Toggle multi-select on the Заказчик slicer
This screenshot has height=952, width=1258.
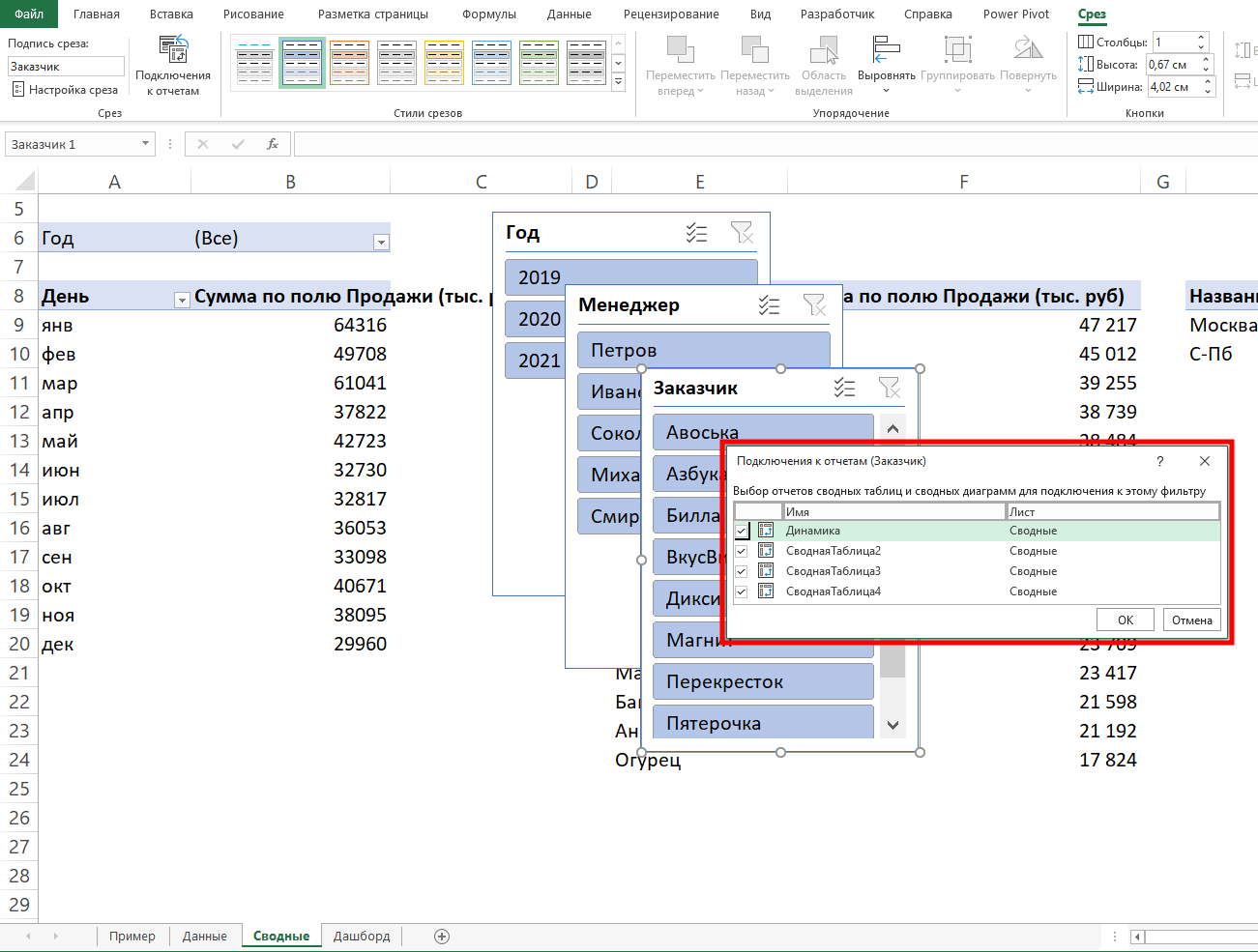click(844, 389)
